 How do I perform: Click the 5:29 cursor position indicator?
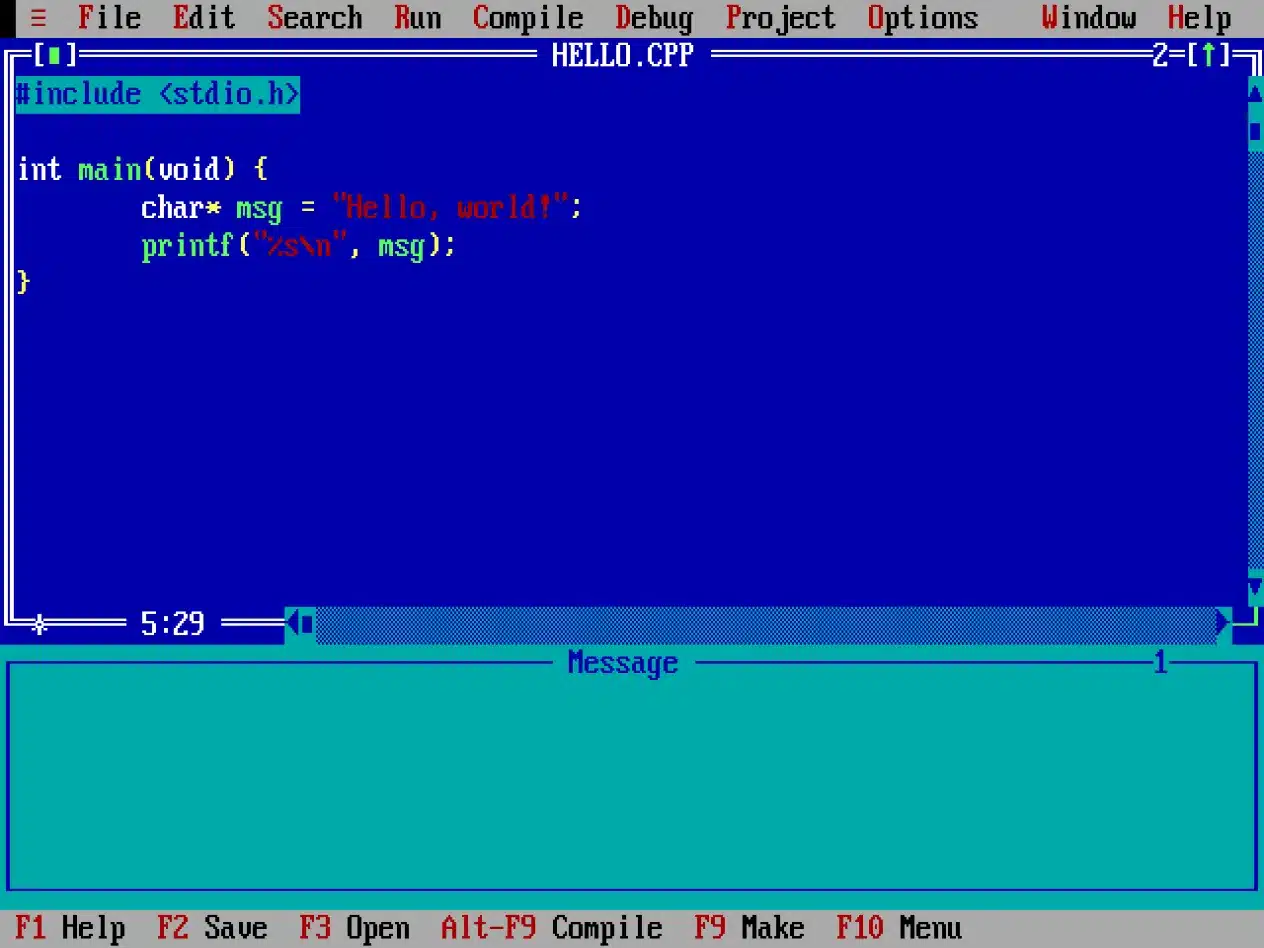(x=173, y=625)
